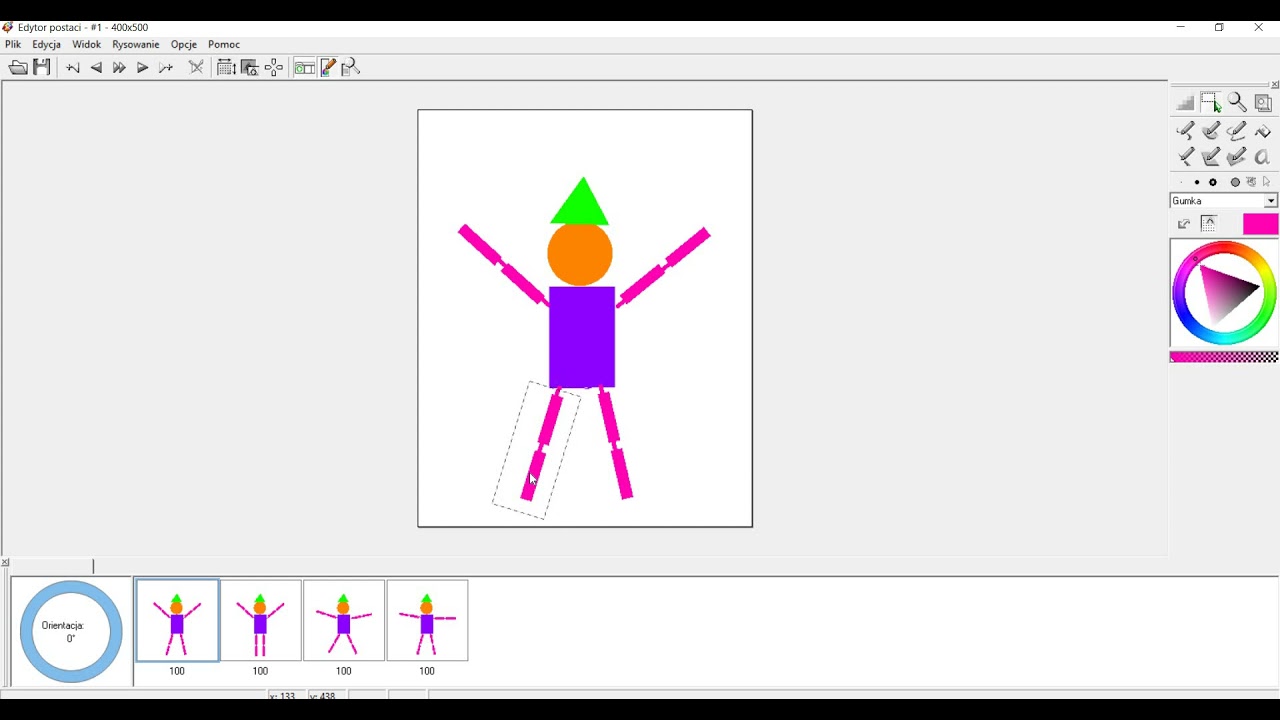Screen dimensions: 1280x720
Task: Close the tools panel with X
Action: [1274, 85]
